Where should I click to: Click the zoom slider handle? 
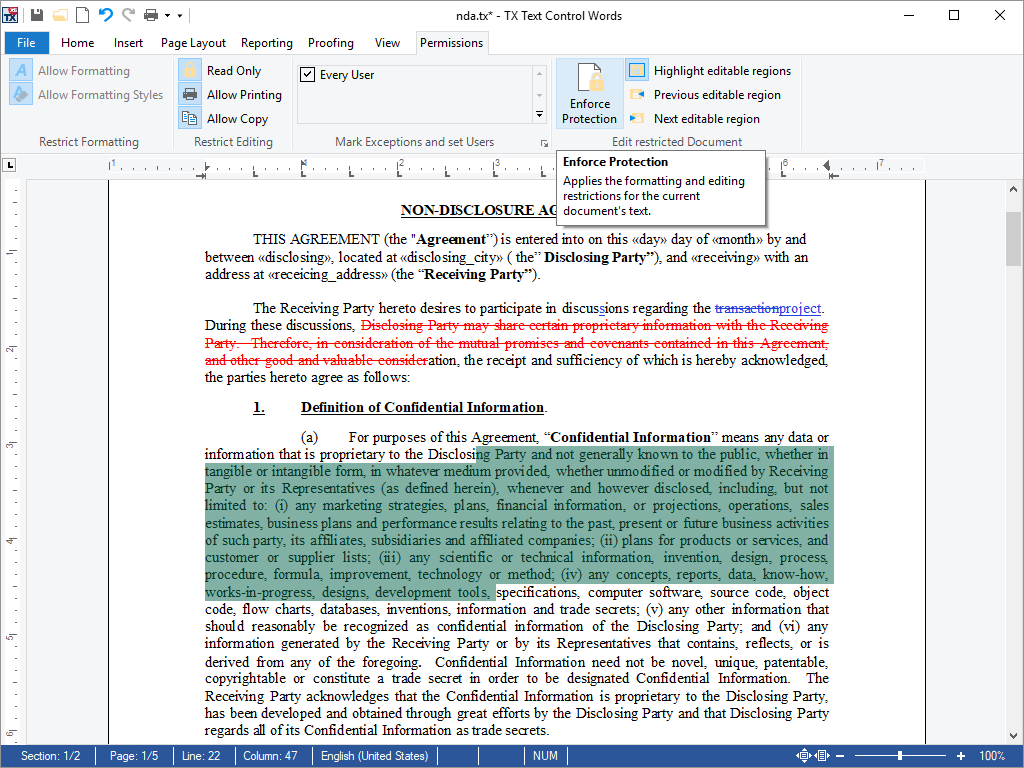900,756
